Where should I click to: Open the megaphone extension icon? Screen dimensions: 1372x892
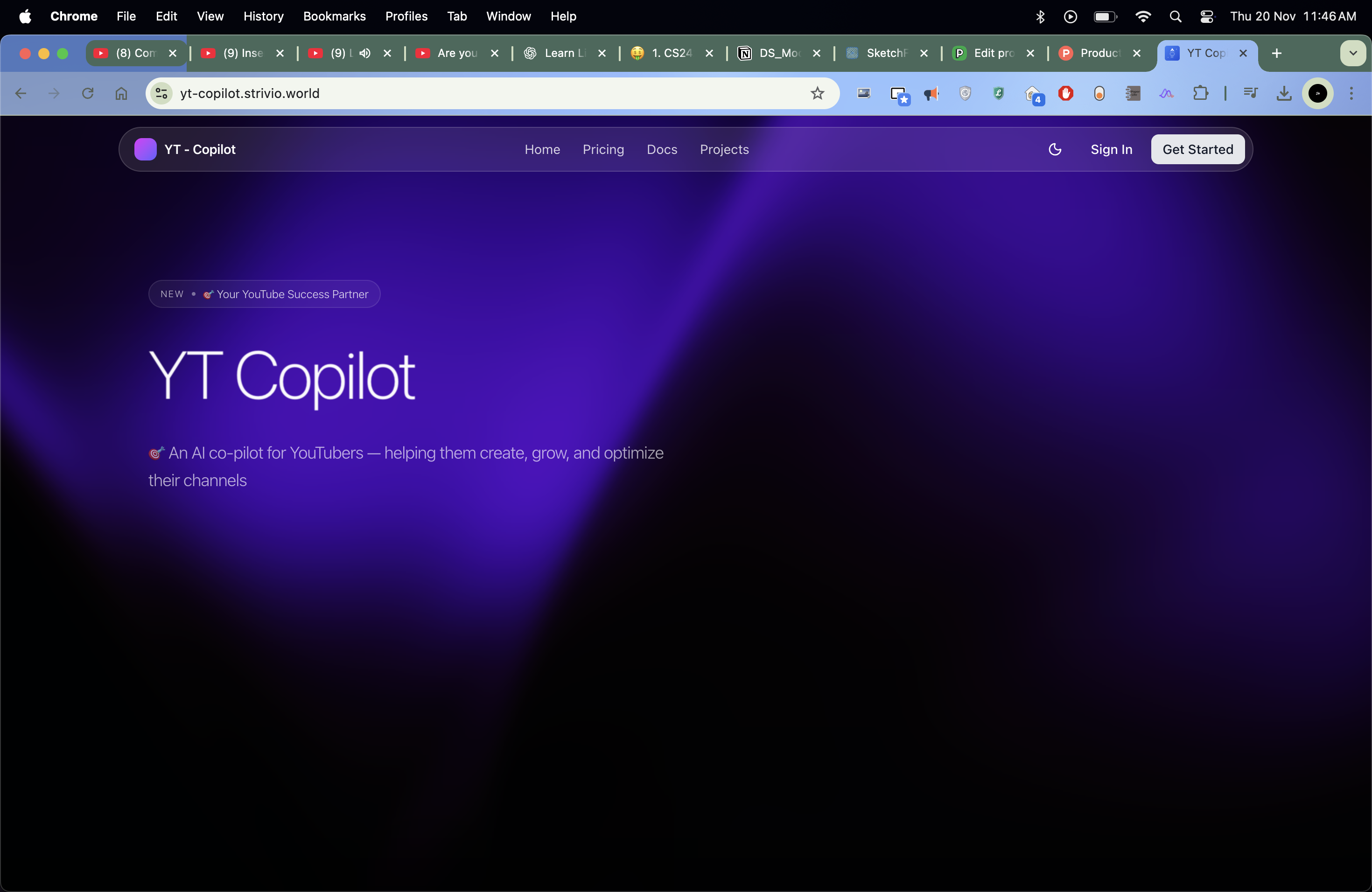point(931,93)
